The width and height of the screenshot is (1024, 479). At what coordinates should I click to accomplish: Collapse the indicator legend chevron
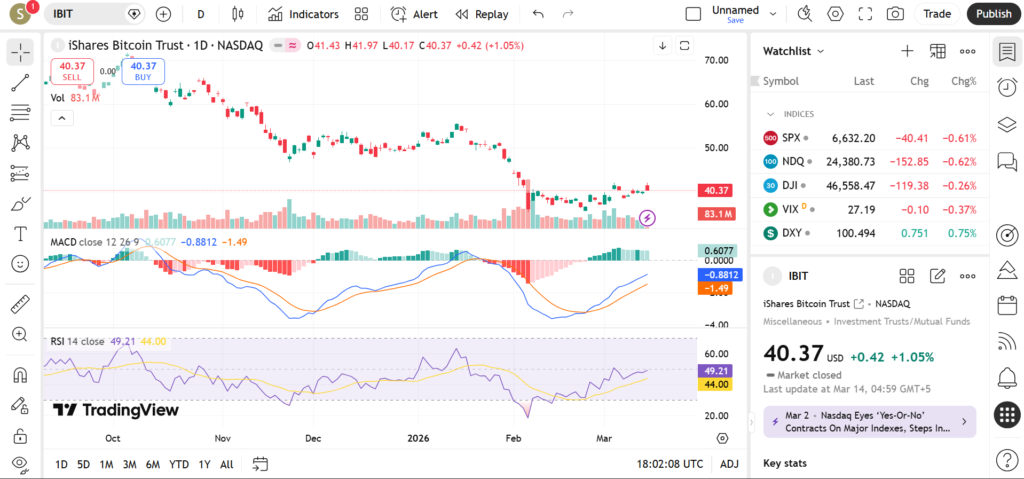click(x=61, y=118)
